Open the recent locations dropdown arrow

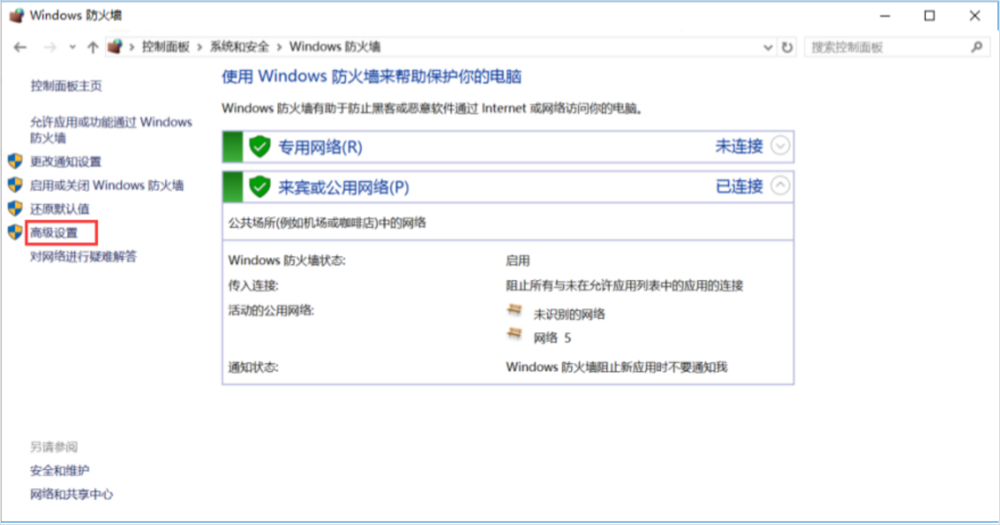point(72,47)
